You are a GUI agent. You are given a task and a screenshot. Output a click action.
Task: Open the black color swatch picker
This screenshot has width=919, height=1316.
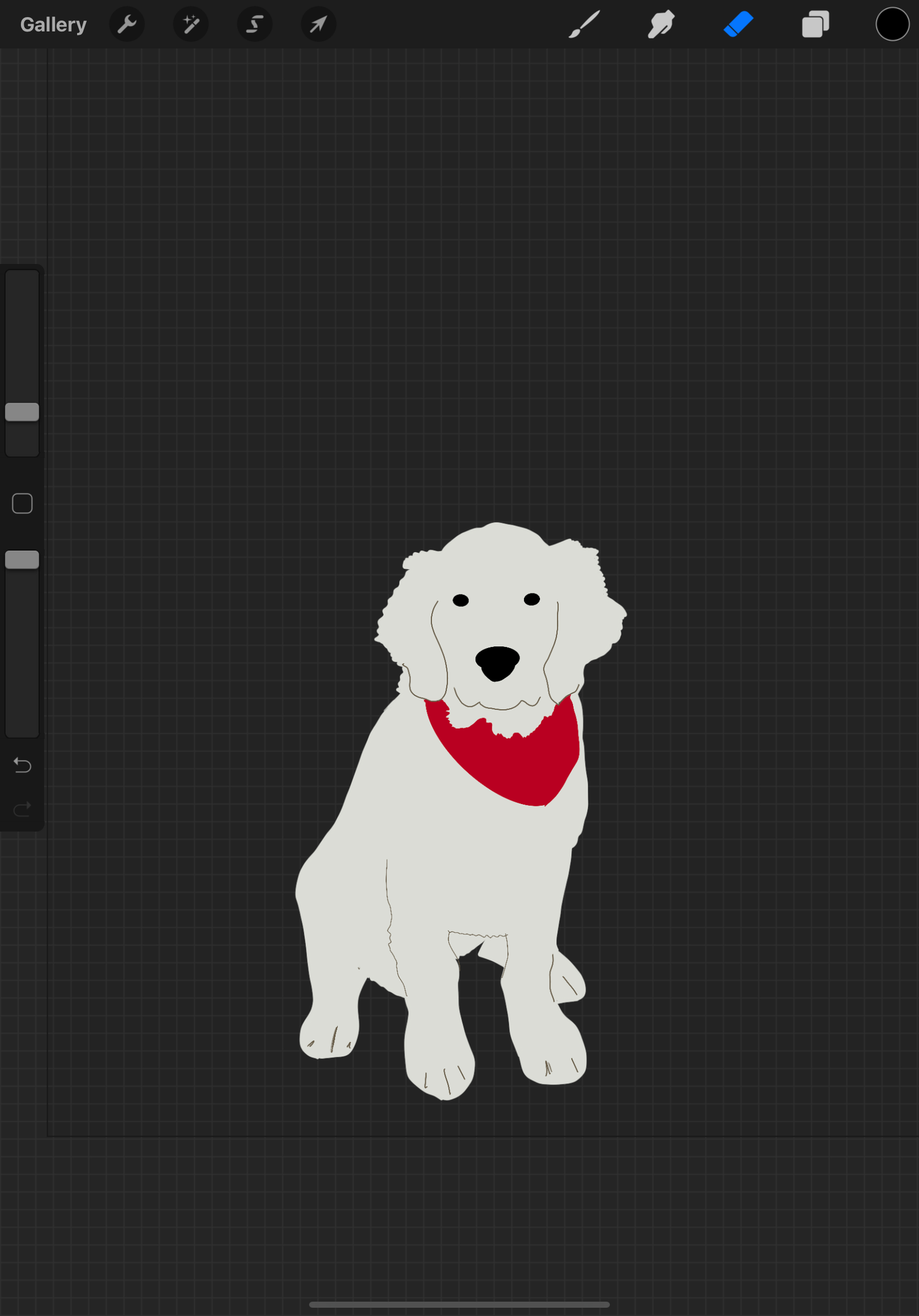(892, 25)
